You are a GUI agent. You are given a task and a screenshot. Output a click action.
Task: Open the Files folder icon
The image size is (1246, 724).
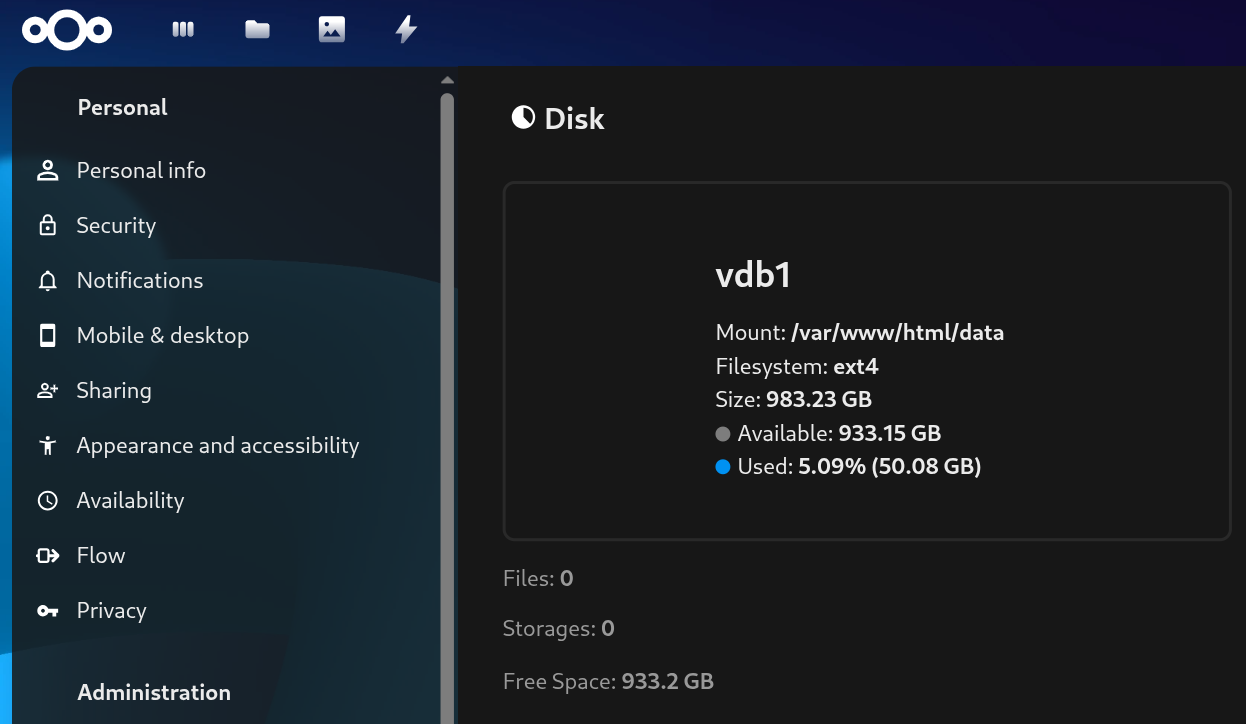coord(258,30)
